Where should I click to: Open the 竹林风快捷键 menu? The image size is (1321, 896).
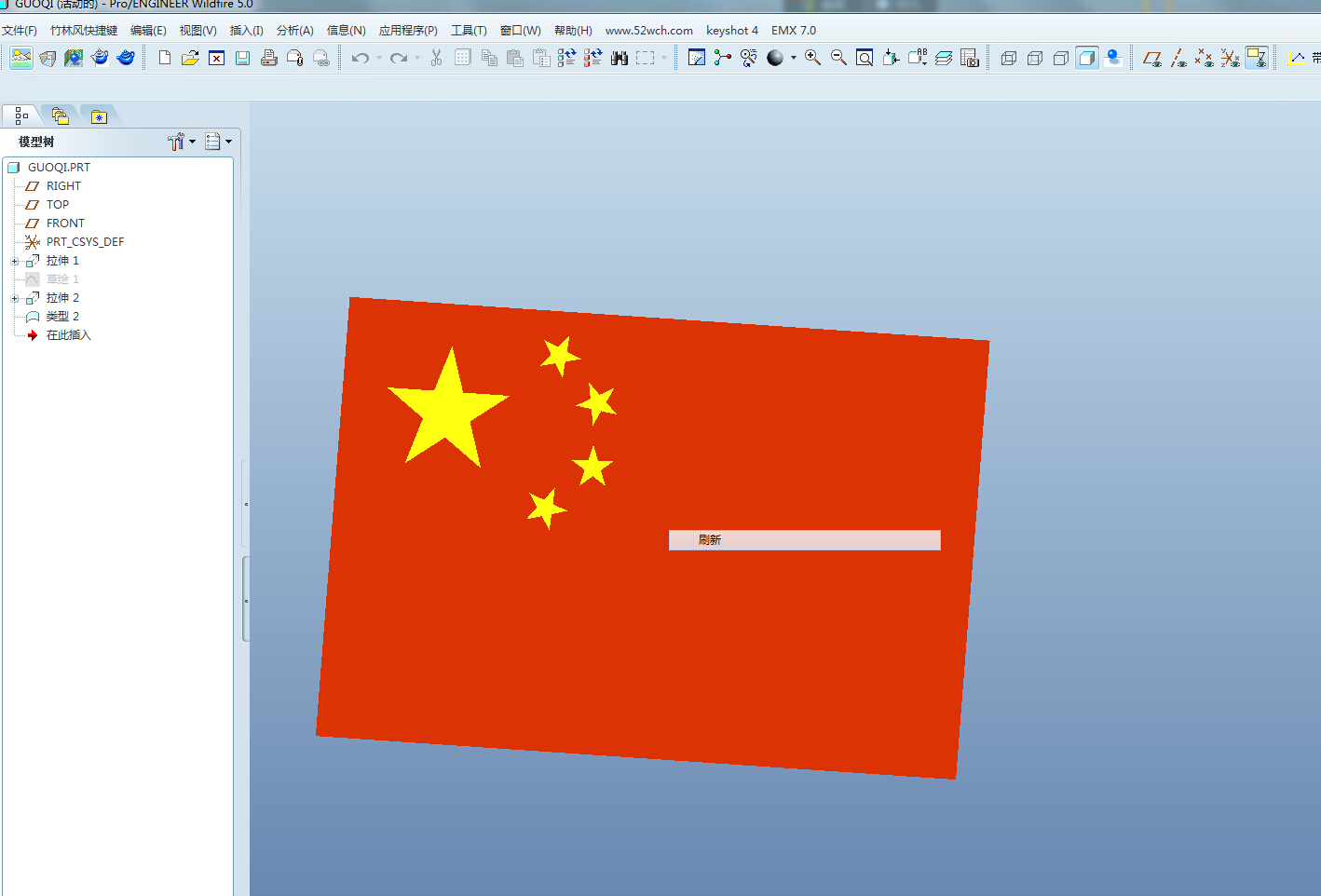(x=84, y=31)
